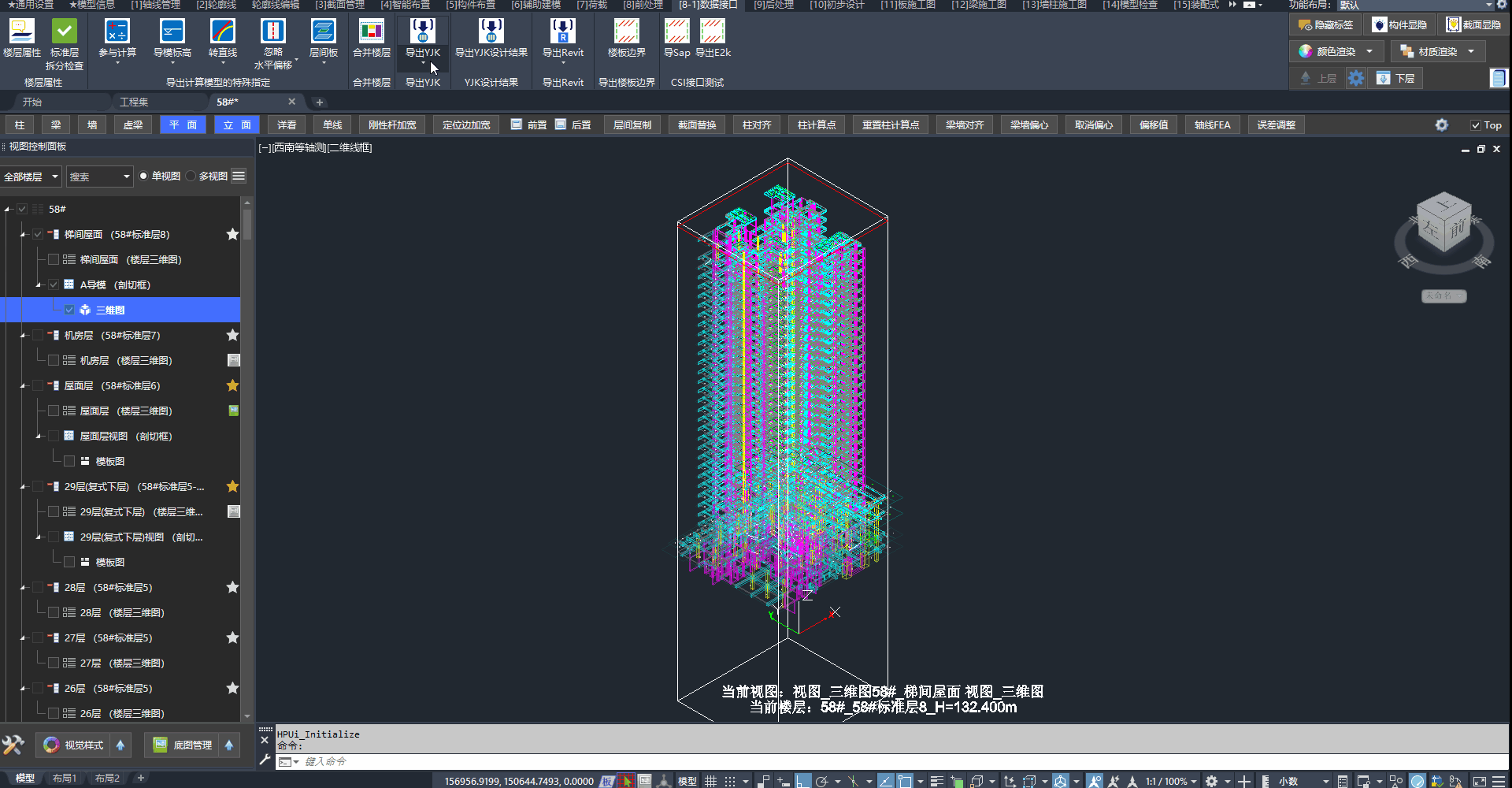Toggle the Top checkbox

tap(1476, 125)
